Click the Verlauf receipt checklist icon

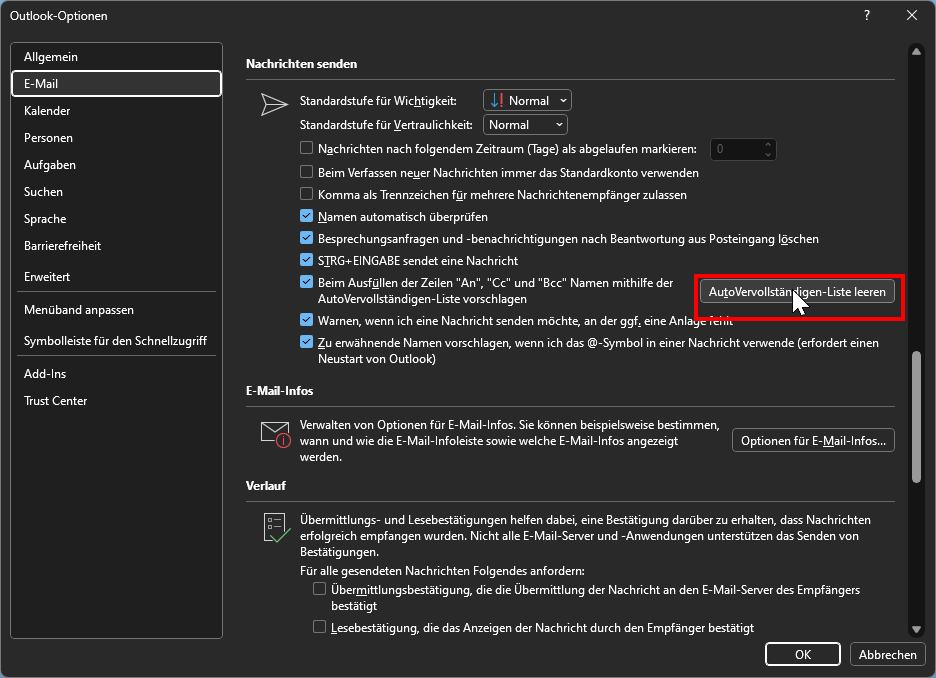[274, 527]
